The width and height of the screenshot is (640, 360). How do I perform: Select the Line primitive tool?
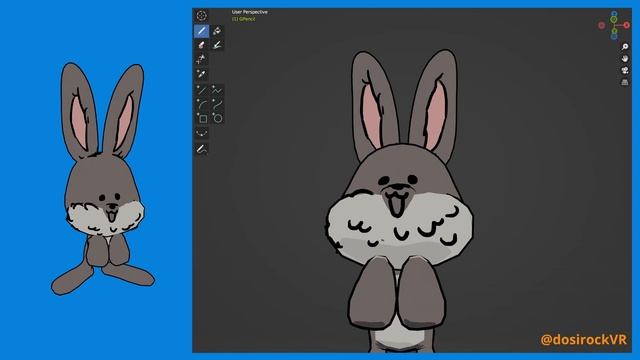[201, 90]
